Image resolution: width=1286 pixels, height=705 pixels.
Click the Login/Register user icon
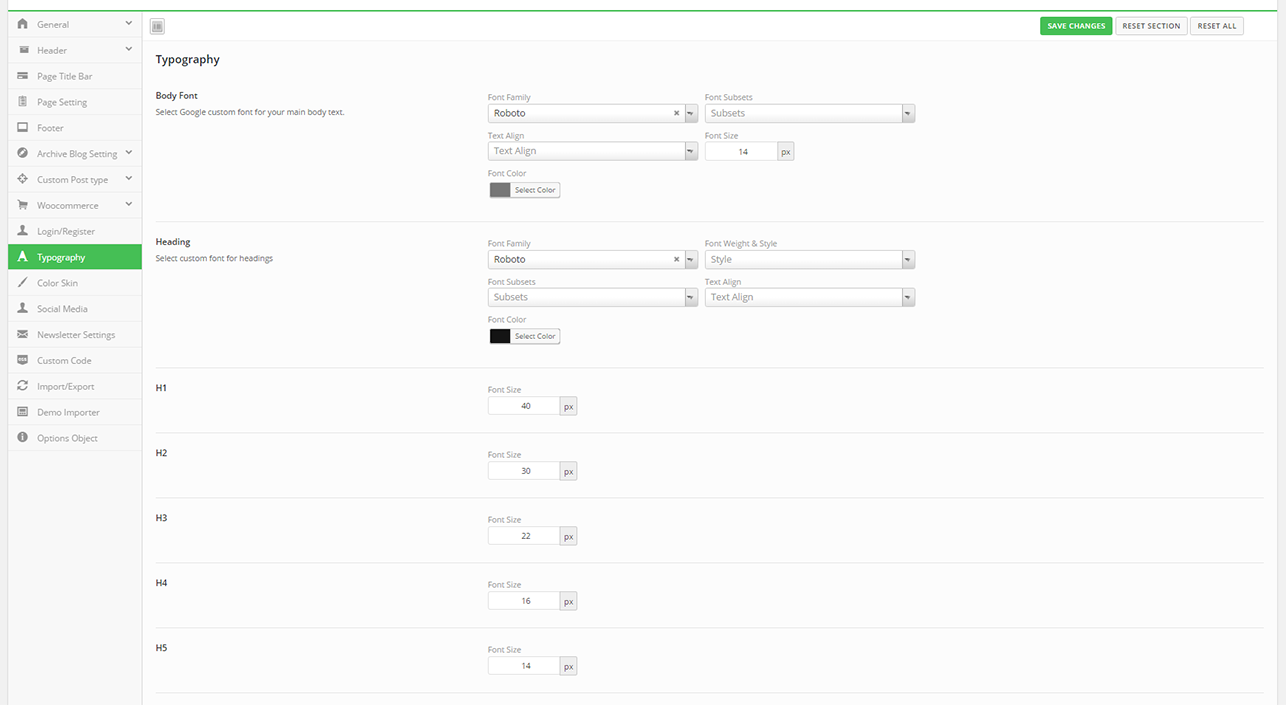(22, 230)
